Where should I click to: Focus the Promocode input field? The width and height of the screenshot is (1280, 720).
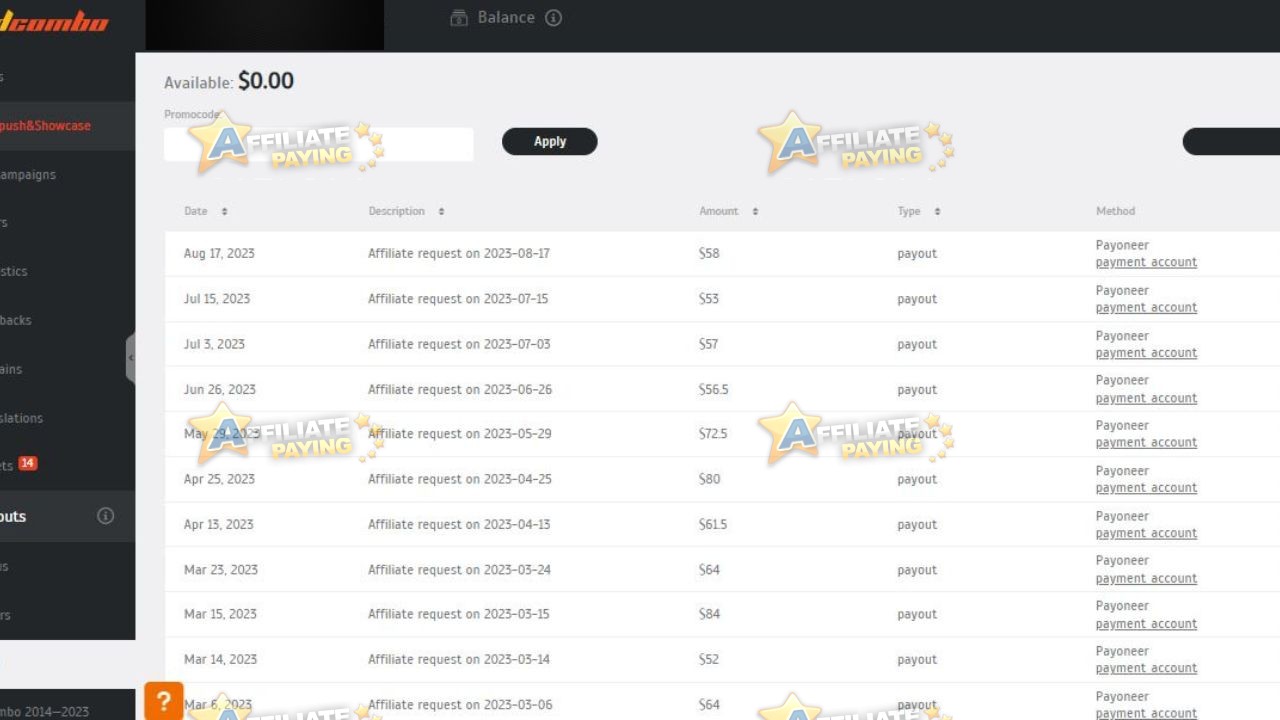(x=318, y=144)
